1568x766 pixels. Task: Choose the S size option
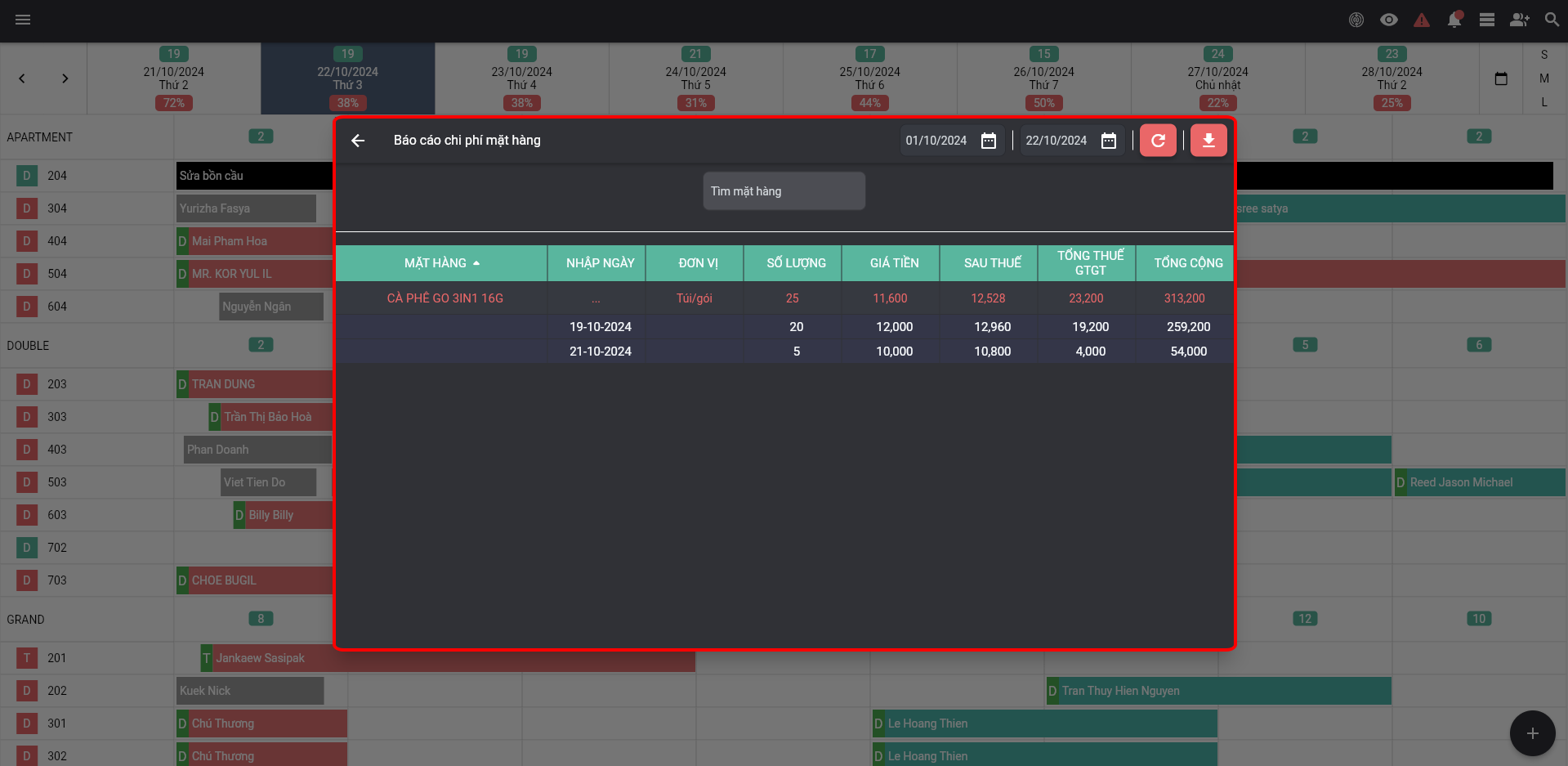point(1544,55)
